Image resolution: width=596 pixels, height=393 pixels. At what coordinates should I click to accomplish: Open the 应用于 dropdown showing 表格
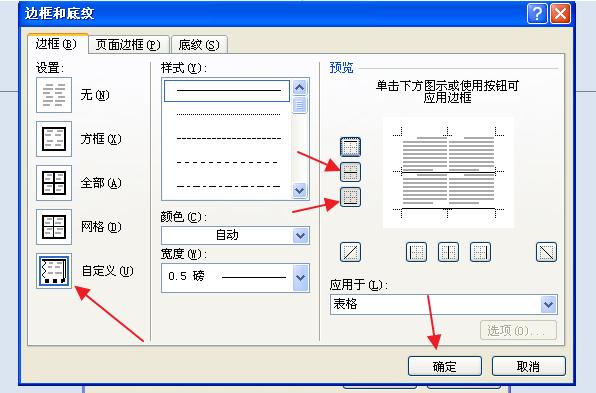(x=444, y=304)
